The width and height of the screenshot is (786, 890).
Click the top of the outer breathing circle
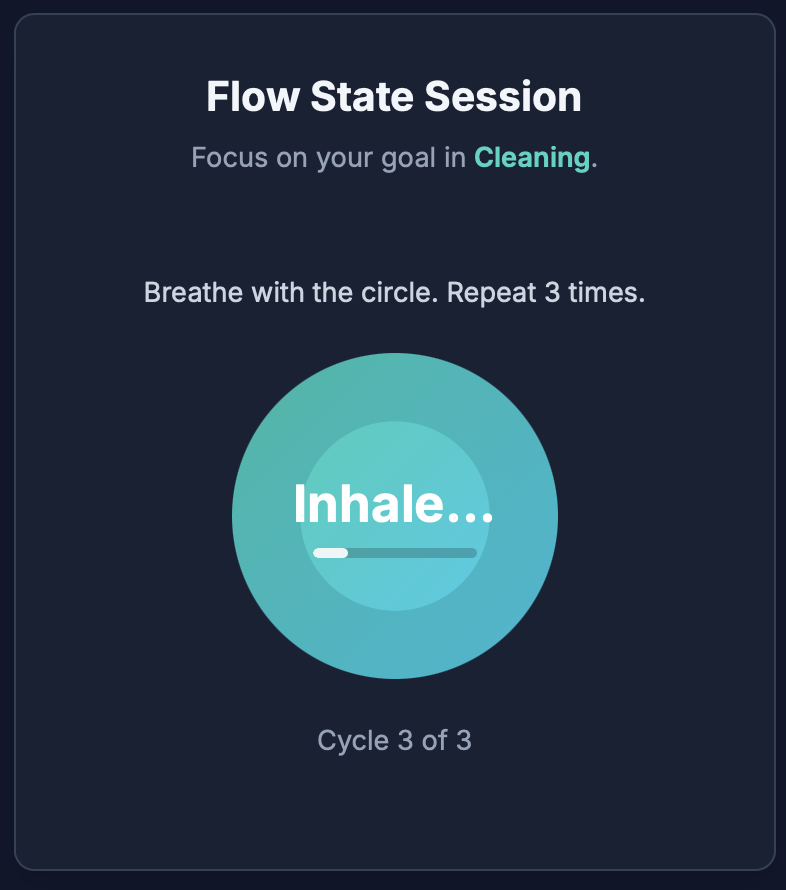[x=394, y=375]
